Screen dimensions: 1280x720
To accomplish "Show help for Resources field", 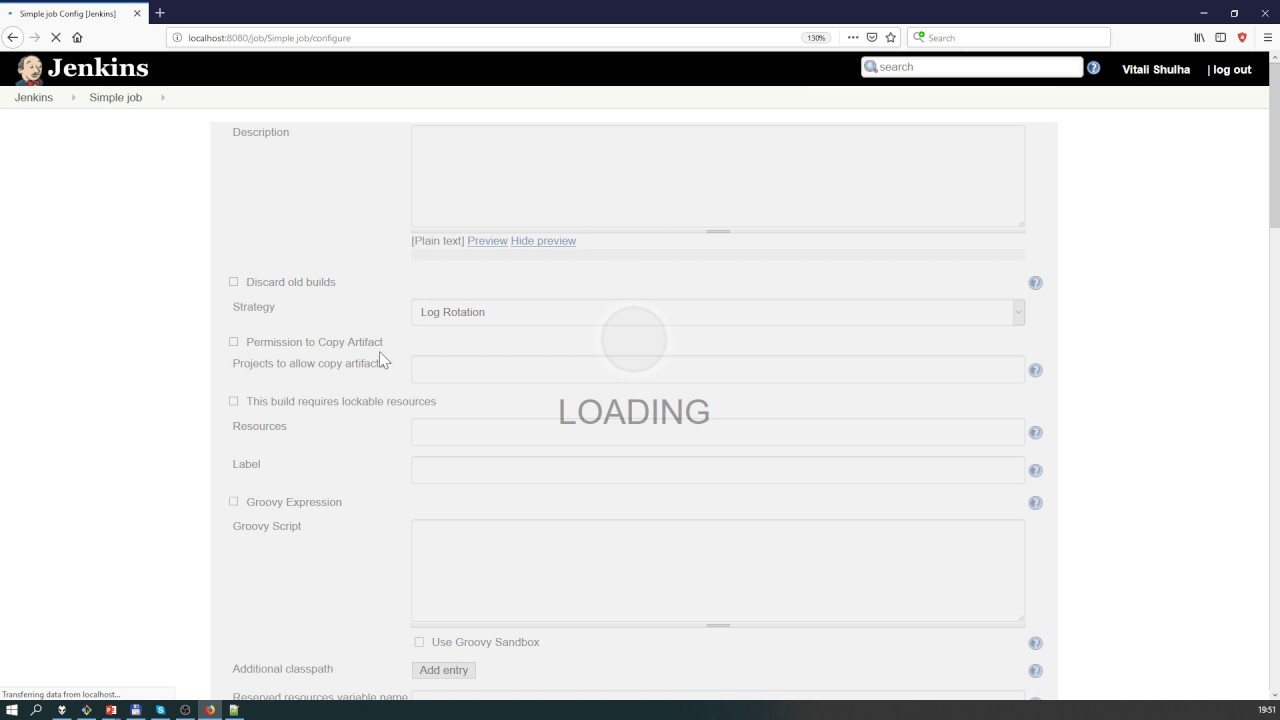I will point(1035,432).
